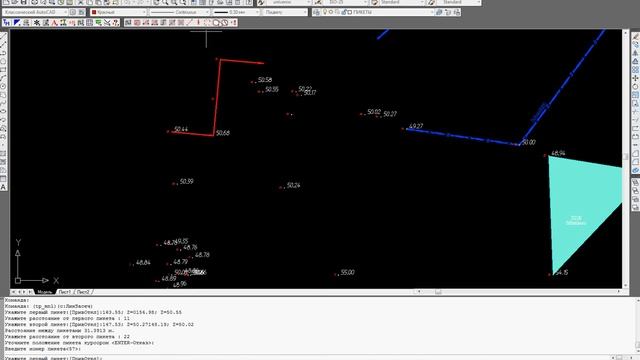Click the horizontal scrollbar thumb under drawing
The width and height of the screenshot is (640, 360).
coord(438,292)
